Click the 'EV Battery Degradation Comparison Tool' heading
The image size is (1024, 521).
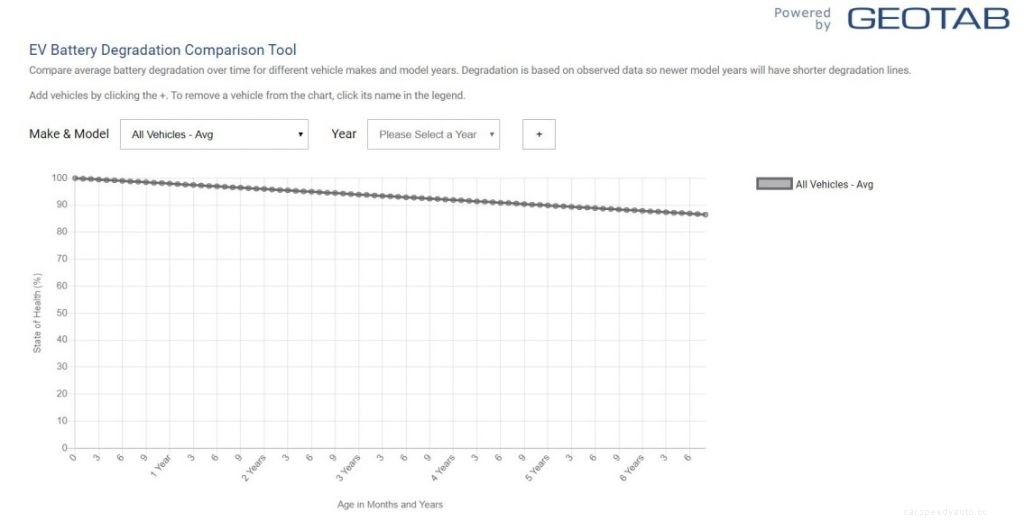click(163, 50)
